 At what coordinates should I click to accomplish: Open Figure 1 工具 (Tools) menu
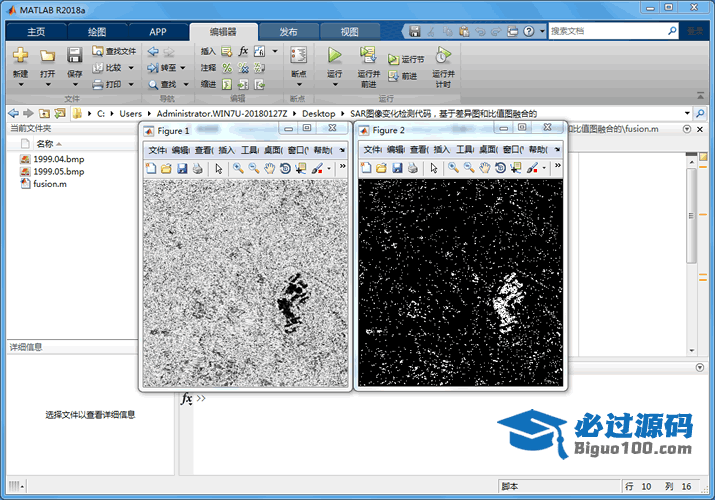coord(250,150)
